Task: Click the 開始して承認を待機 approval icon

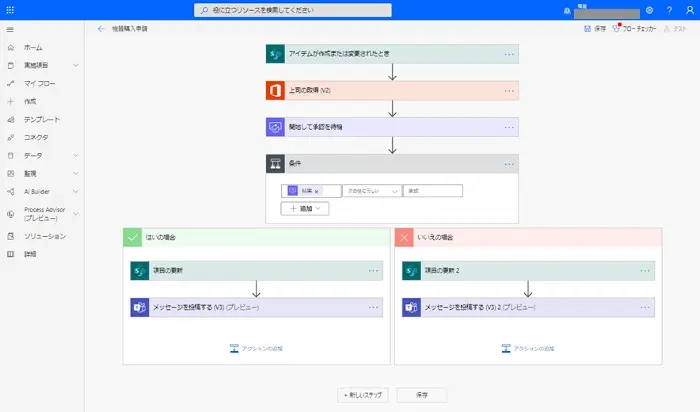Action: click(275, 127)
